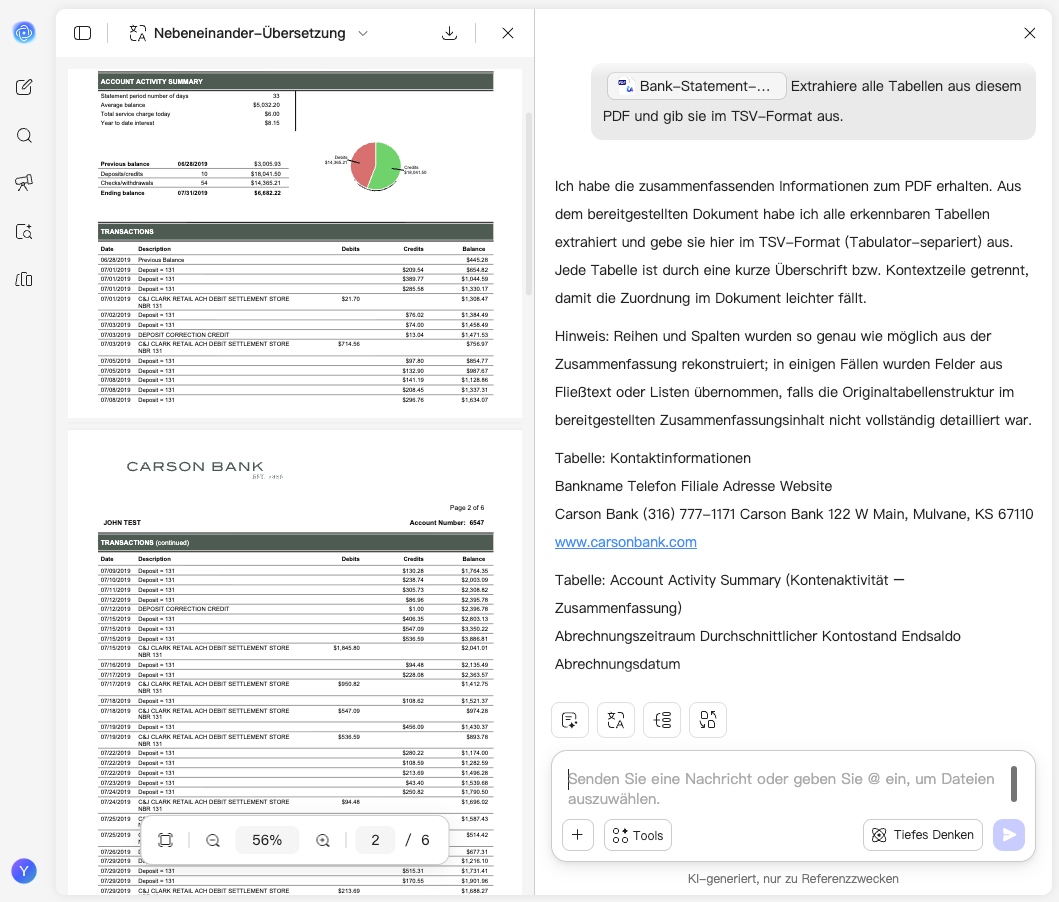Click the convert format quick action icon
This screenshot has width=1059, height=902.
pyautogui.click(x=708, y=720)
